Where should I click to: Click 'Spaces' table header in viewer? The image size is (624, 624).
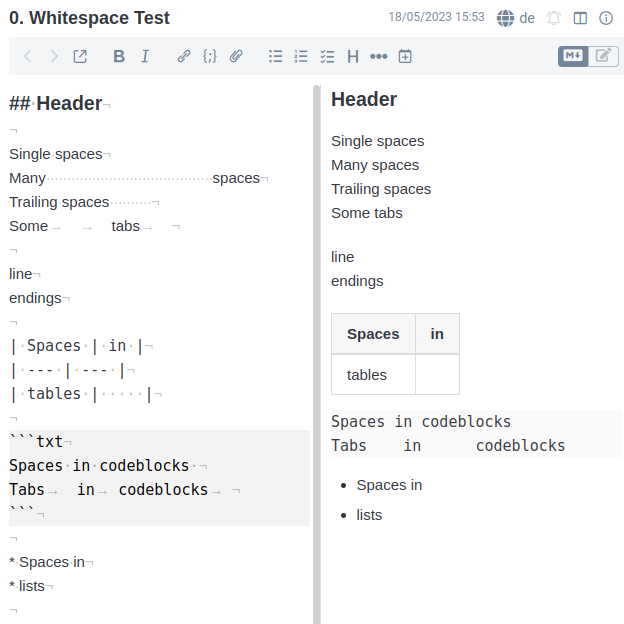coord(373,334)
